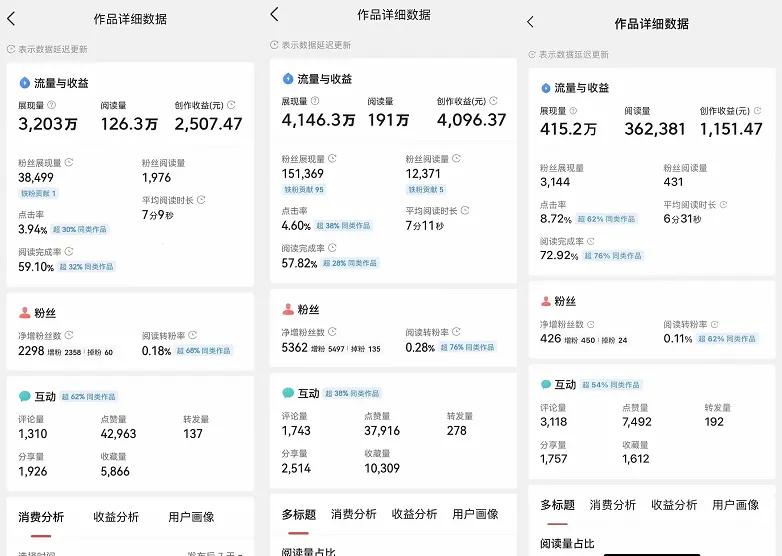Screen dimensions: 782x556
Task: Open 消费分析 tab on the 2,507.47 earnings screen
Action: pyautogui.click(x=41, y=517)
